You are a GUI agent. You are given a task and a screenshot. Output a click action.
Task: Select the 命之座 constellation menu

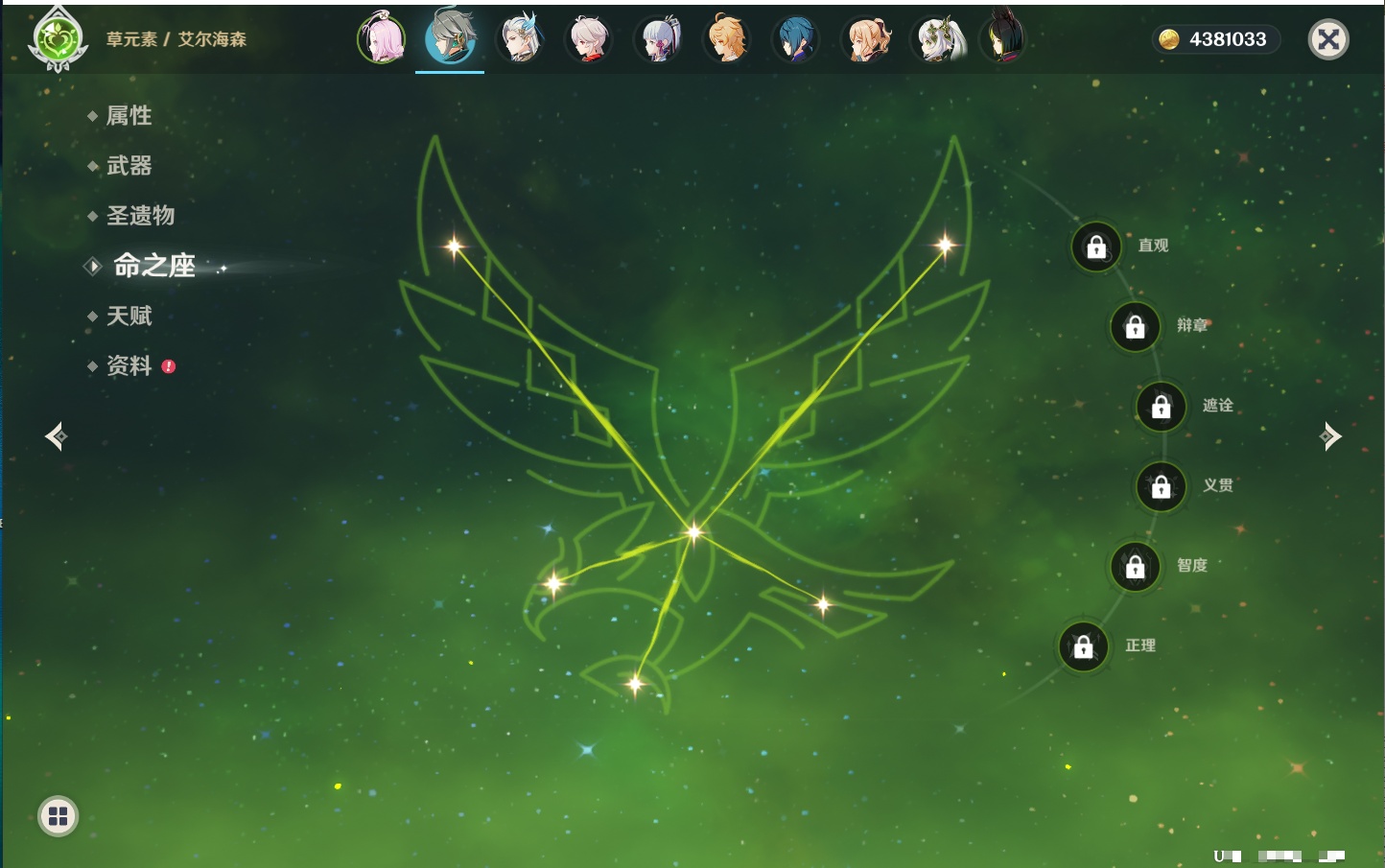(x=153, y=266)
